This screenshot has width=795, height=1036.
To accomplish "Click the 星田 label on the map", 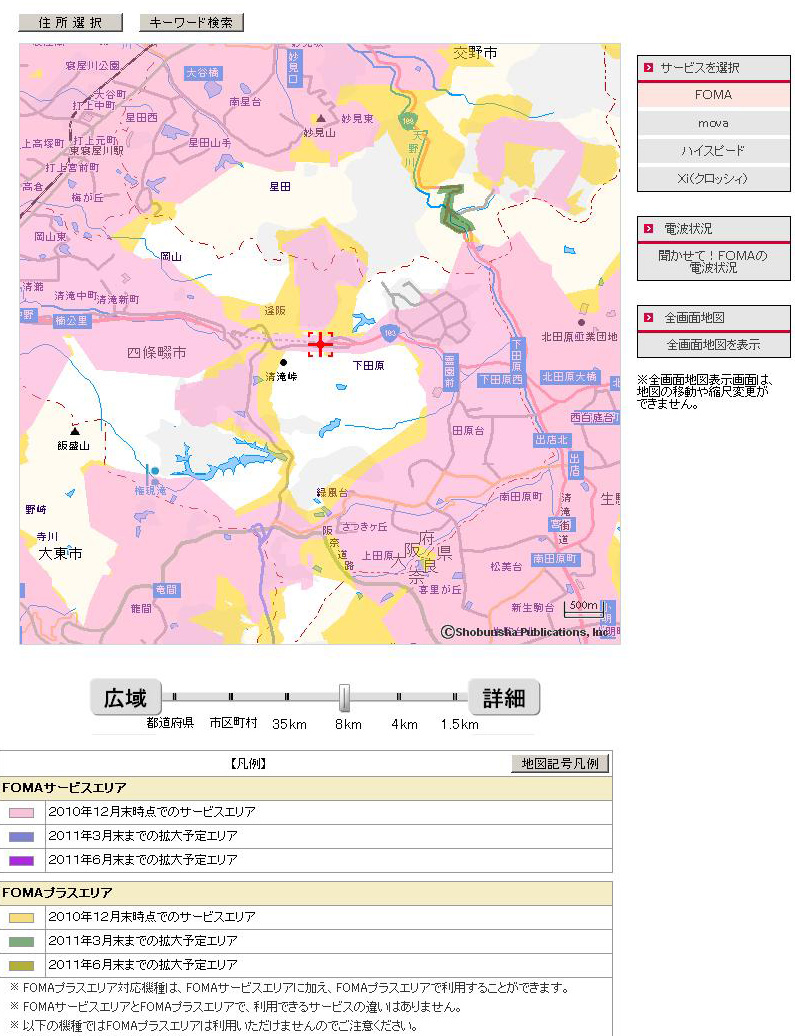I will pos(280,187).
